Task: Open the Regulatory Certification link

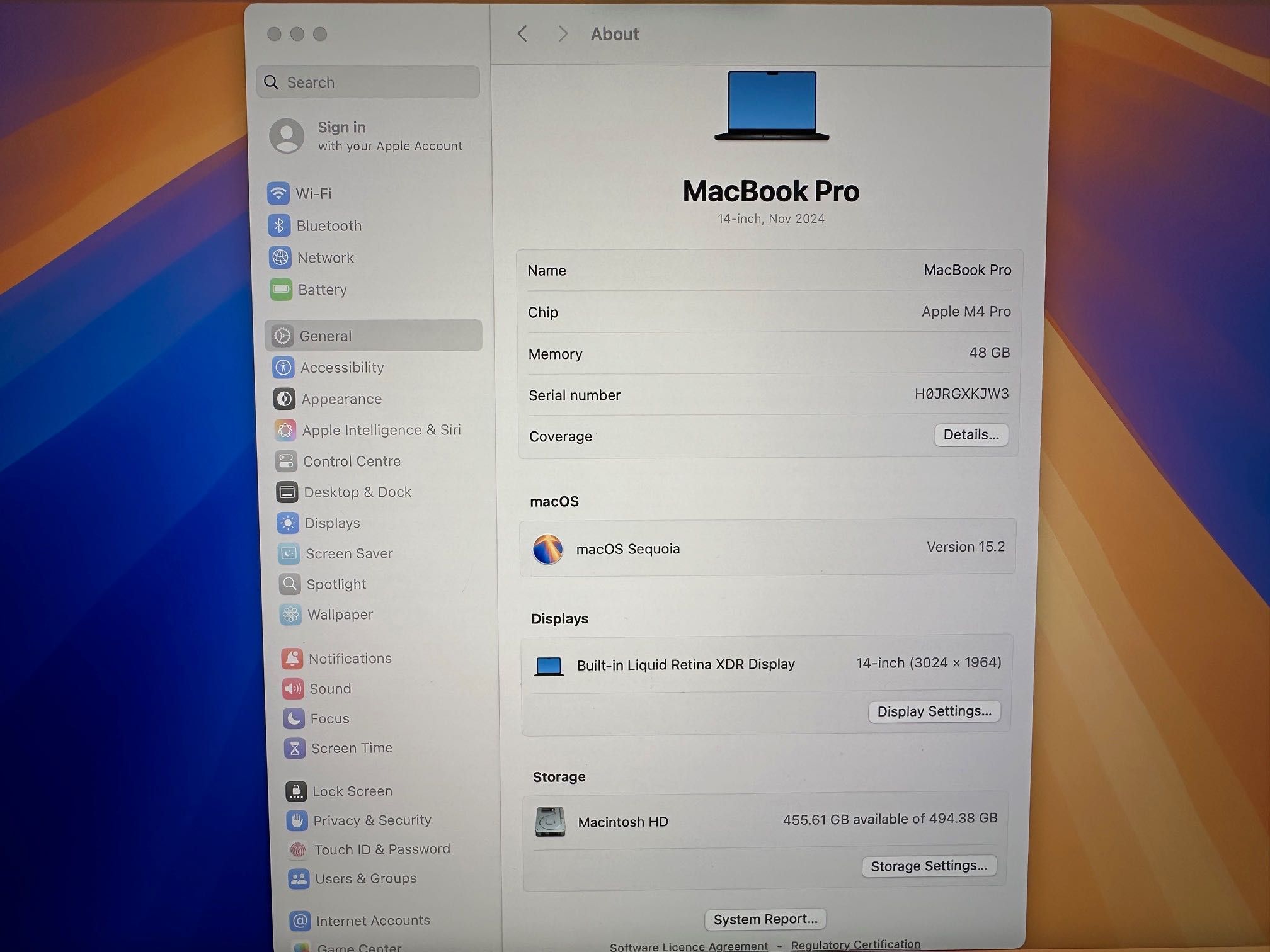Action: pos(855,944)
